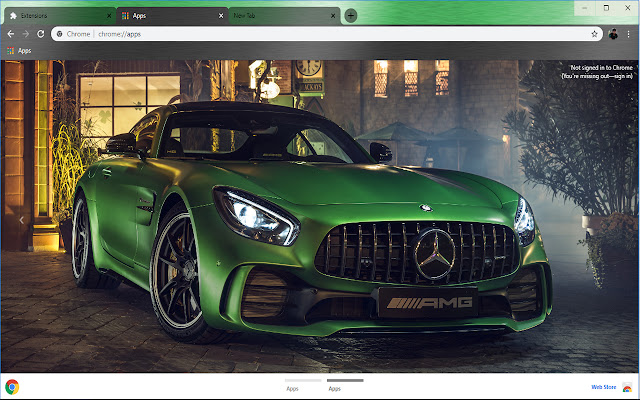The width and height of the screenshot is (640, 400).
Task: Go back with the browser back arrow
Action: coord(11,34)
